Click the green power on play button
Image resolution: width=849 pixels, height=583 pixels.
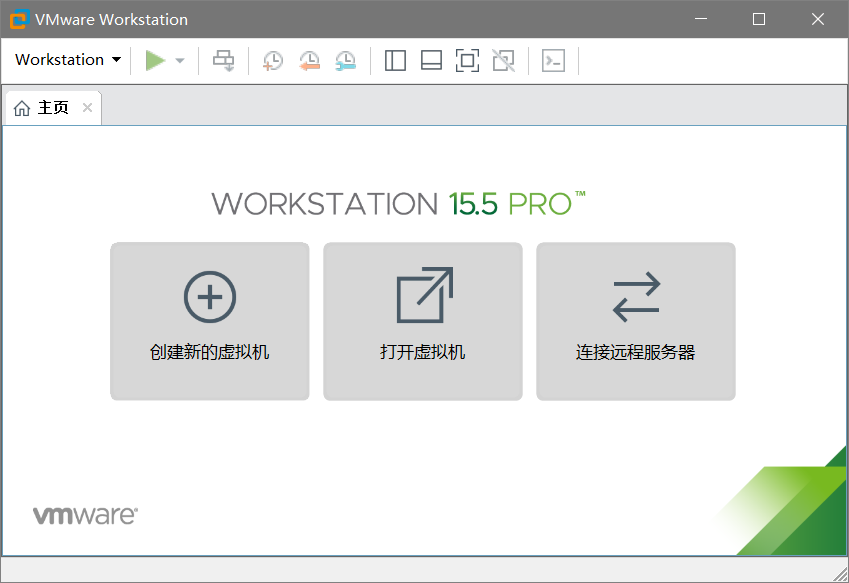coord(154,61)
